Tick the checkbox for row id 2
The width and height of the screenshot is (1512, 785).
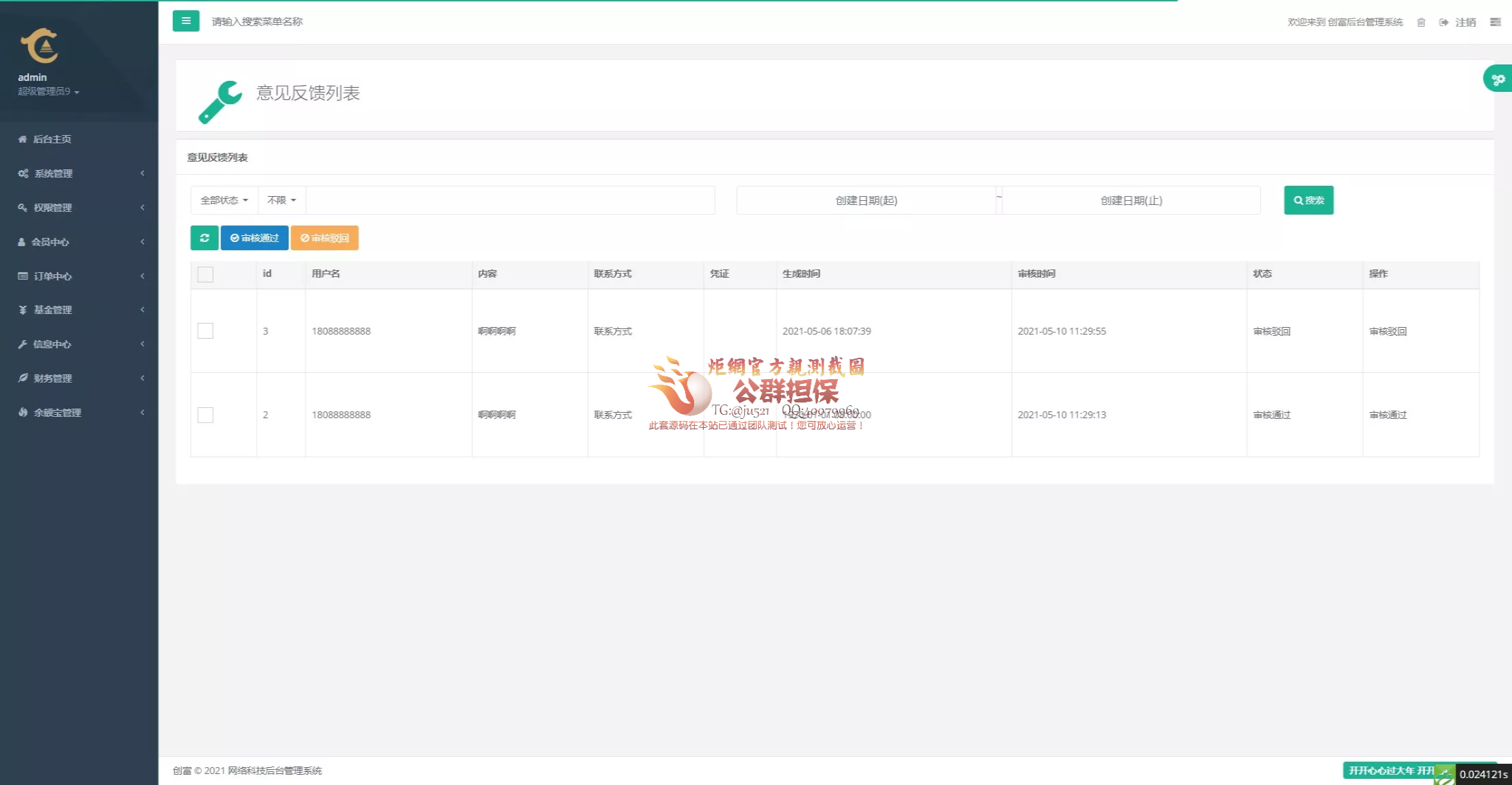point(205,415)
